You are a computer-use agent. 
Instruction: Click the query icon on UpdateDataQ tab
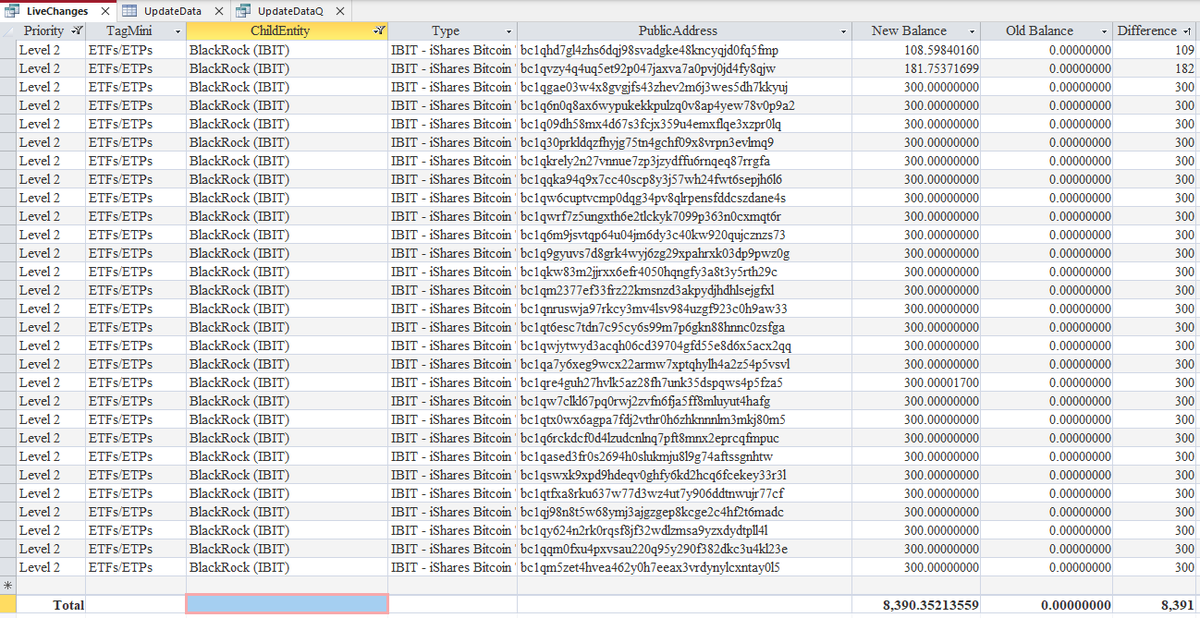point(244,11)
